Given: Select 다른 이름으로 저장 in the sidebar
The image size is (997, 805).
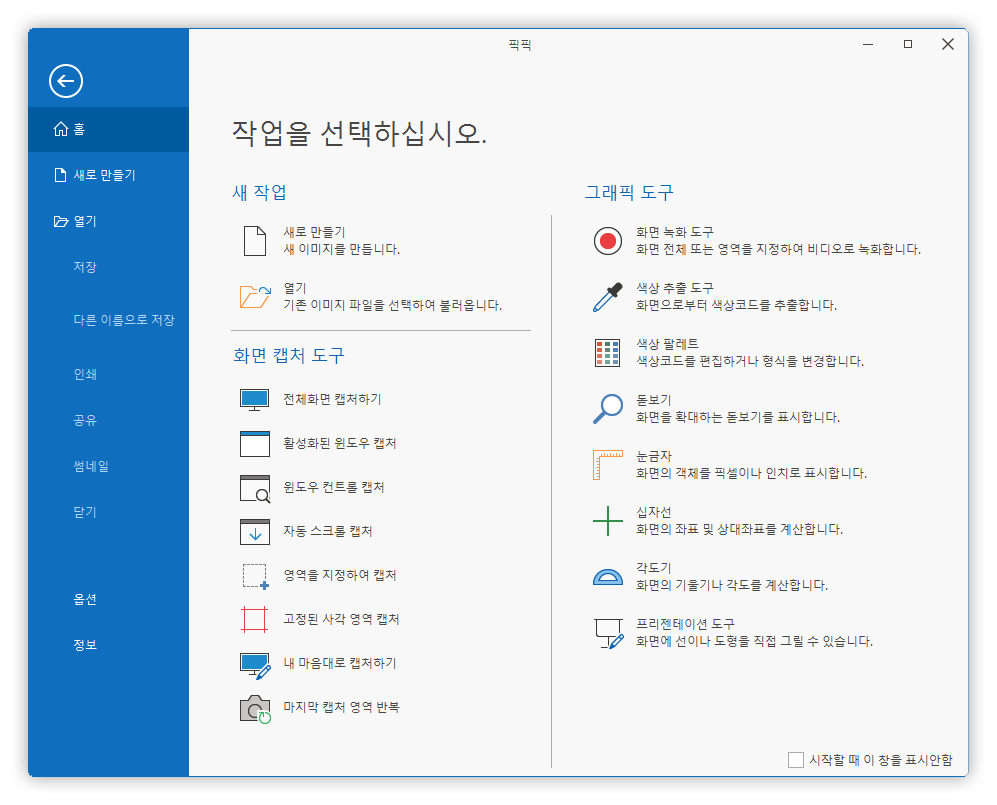Looking at the screenshot, I should tap(124, 320).
